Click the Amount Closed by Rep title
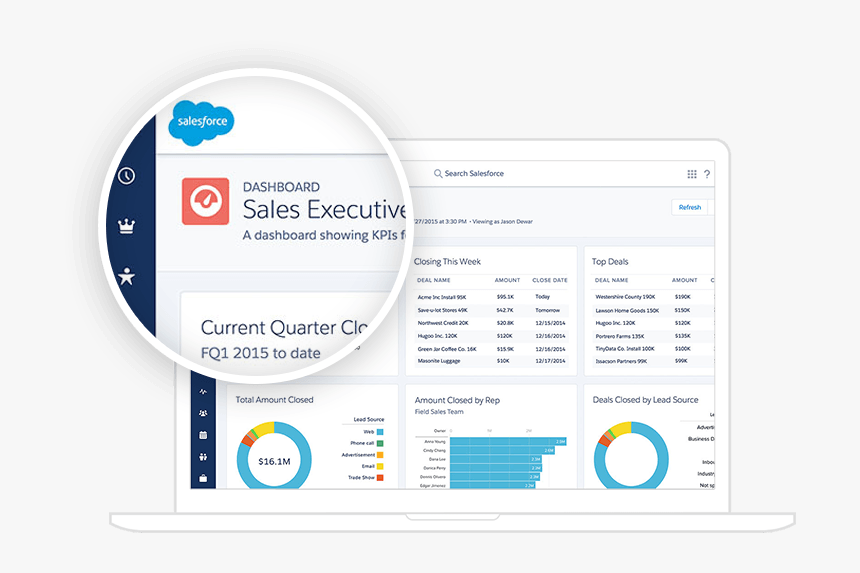 pos(457,400)
